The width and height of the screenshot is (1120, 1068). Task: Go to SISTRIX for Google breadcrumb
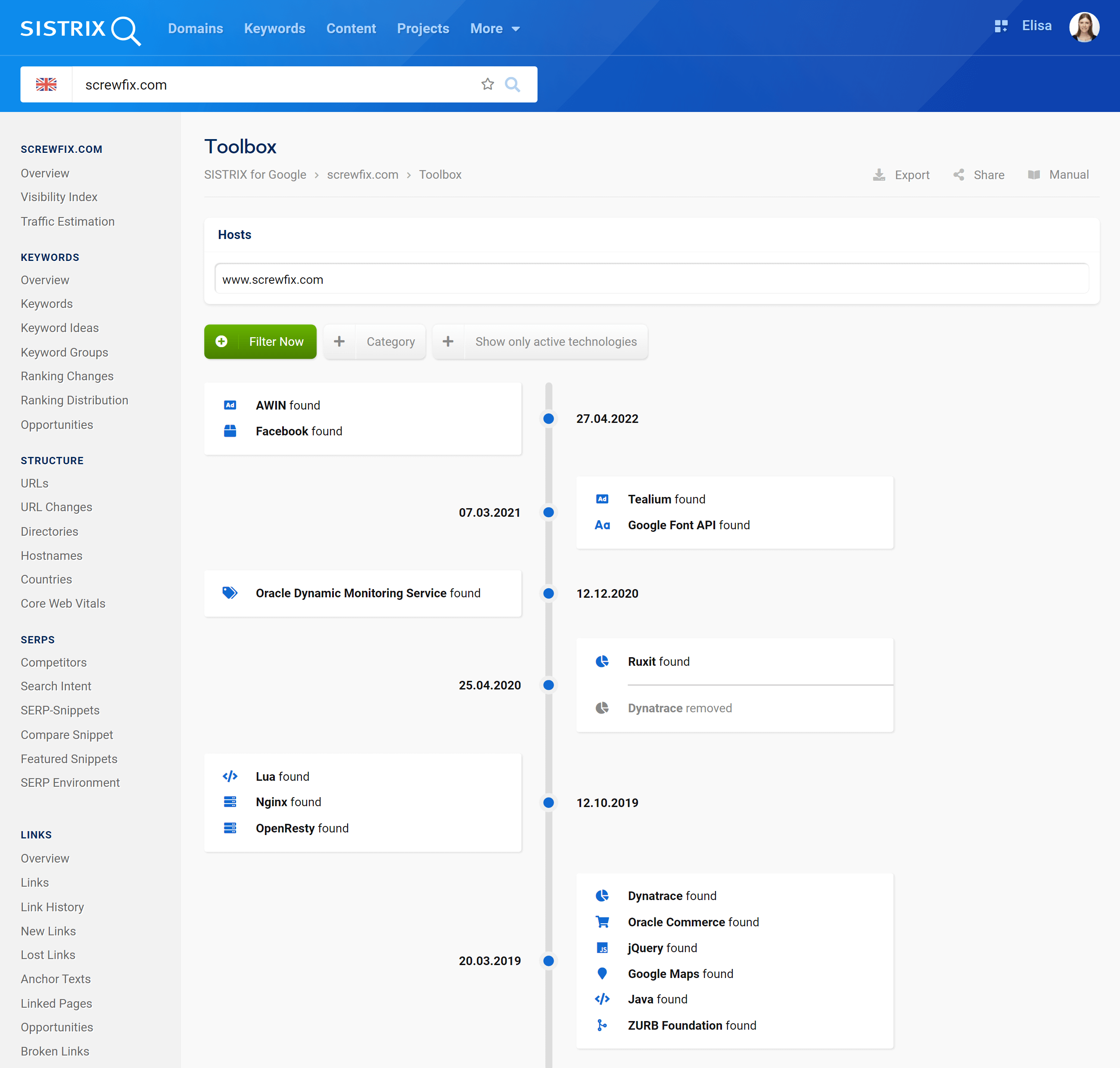(x=255, y=175)
